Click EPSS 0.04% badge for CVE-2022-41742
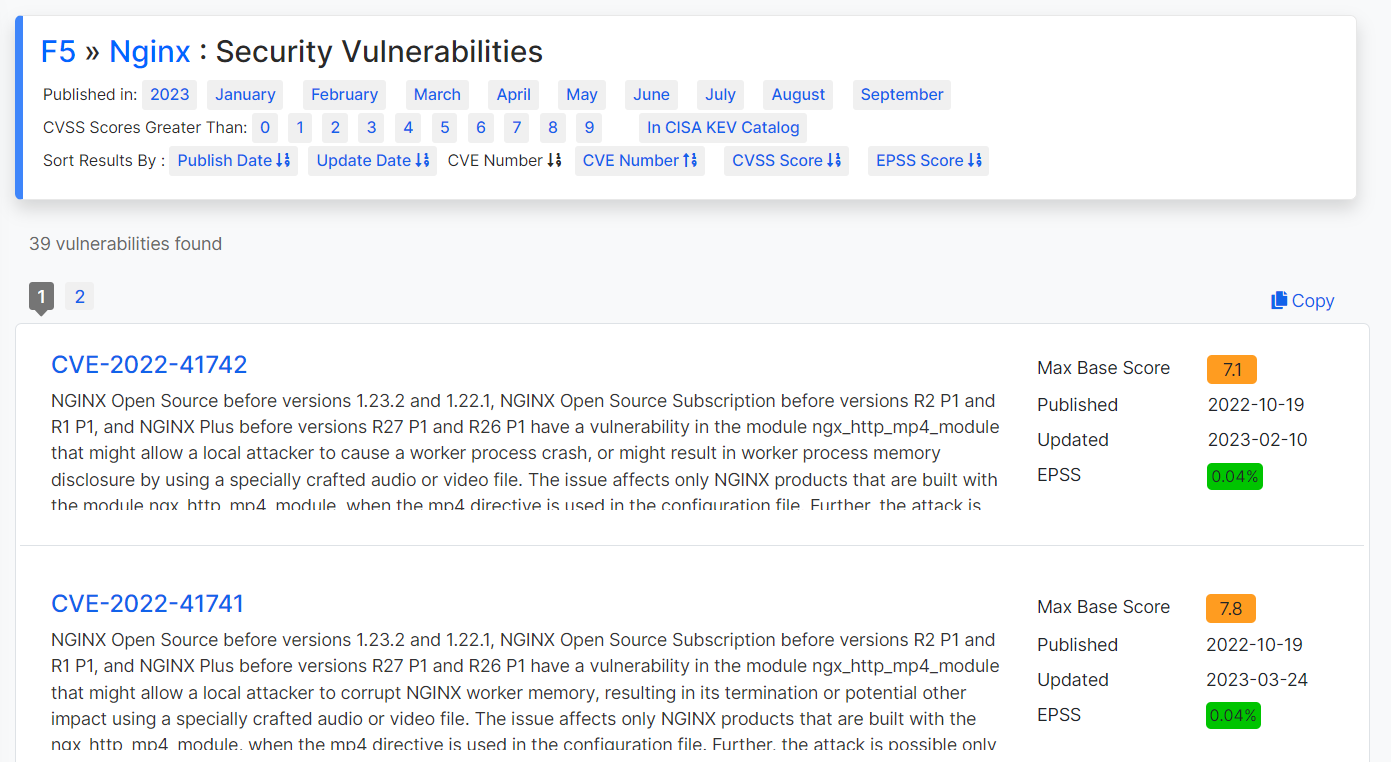The image size is (1391, 762). coord(1235,476)
